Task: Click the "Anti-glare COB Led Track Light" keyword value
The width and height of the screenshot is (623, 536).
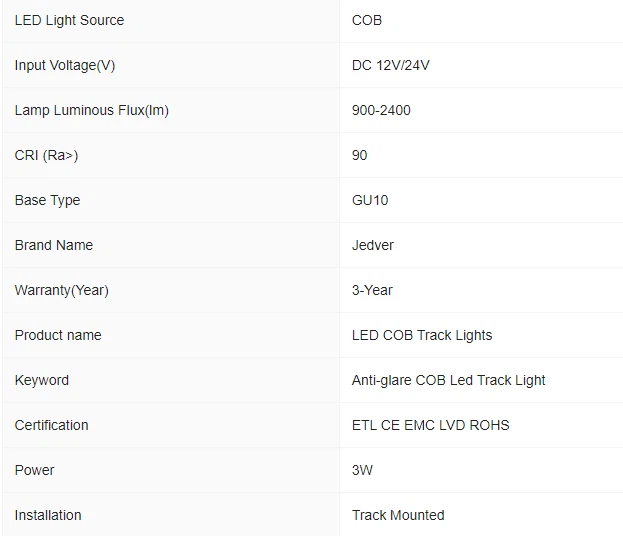Action: point(449,380)
